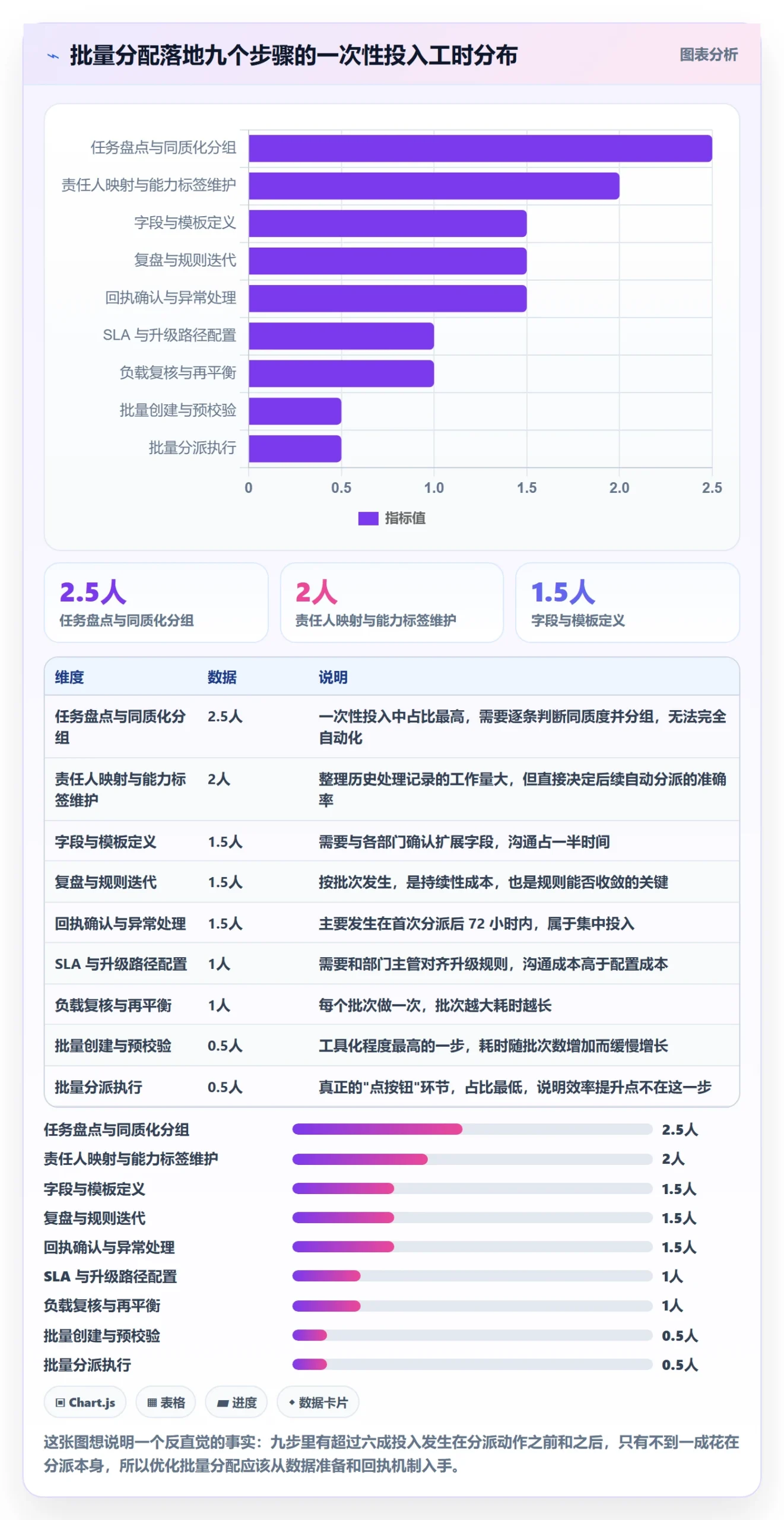Click table row 批量创建与预校验
The image size is (784, 1520).
point(392,1046)
